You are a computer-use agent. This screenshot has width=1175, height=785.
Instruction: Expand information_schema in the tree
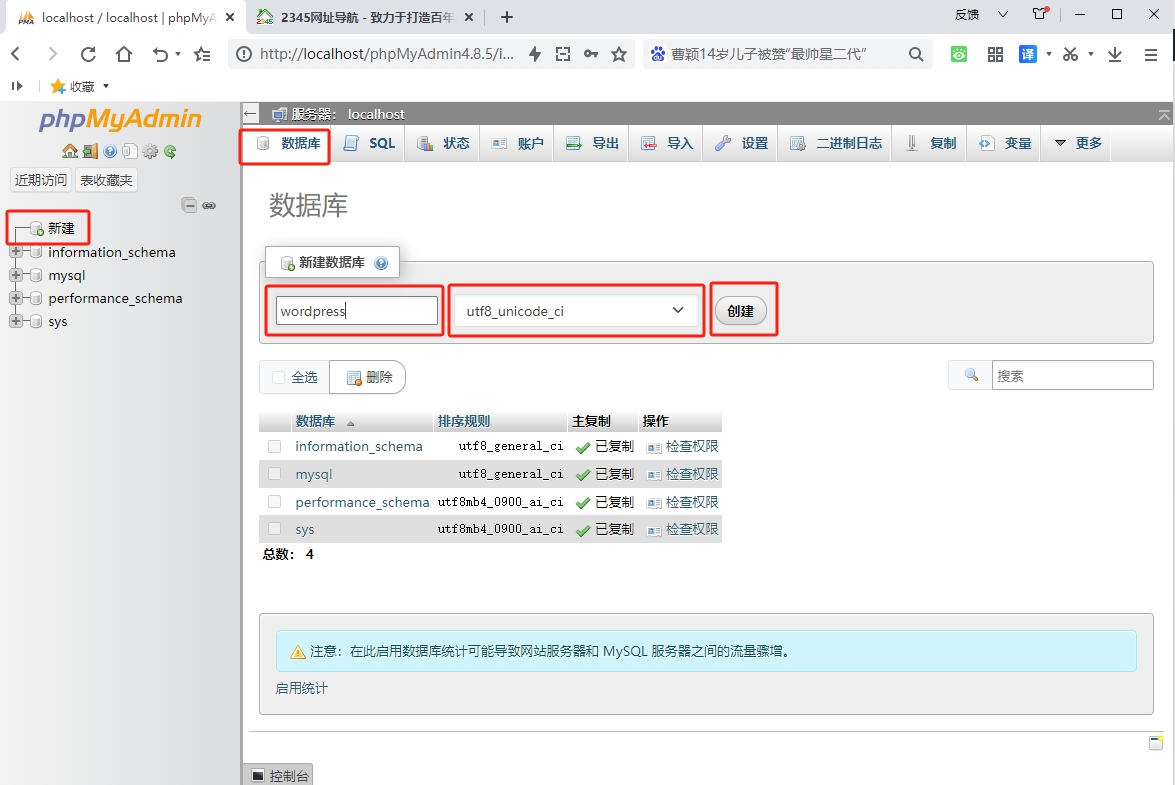16,252
